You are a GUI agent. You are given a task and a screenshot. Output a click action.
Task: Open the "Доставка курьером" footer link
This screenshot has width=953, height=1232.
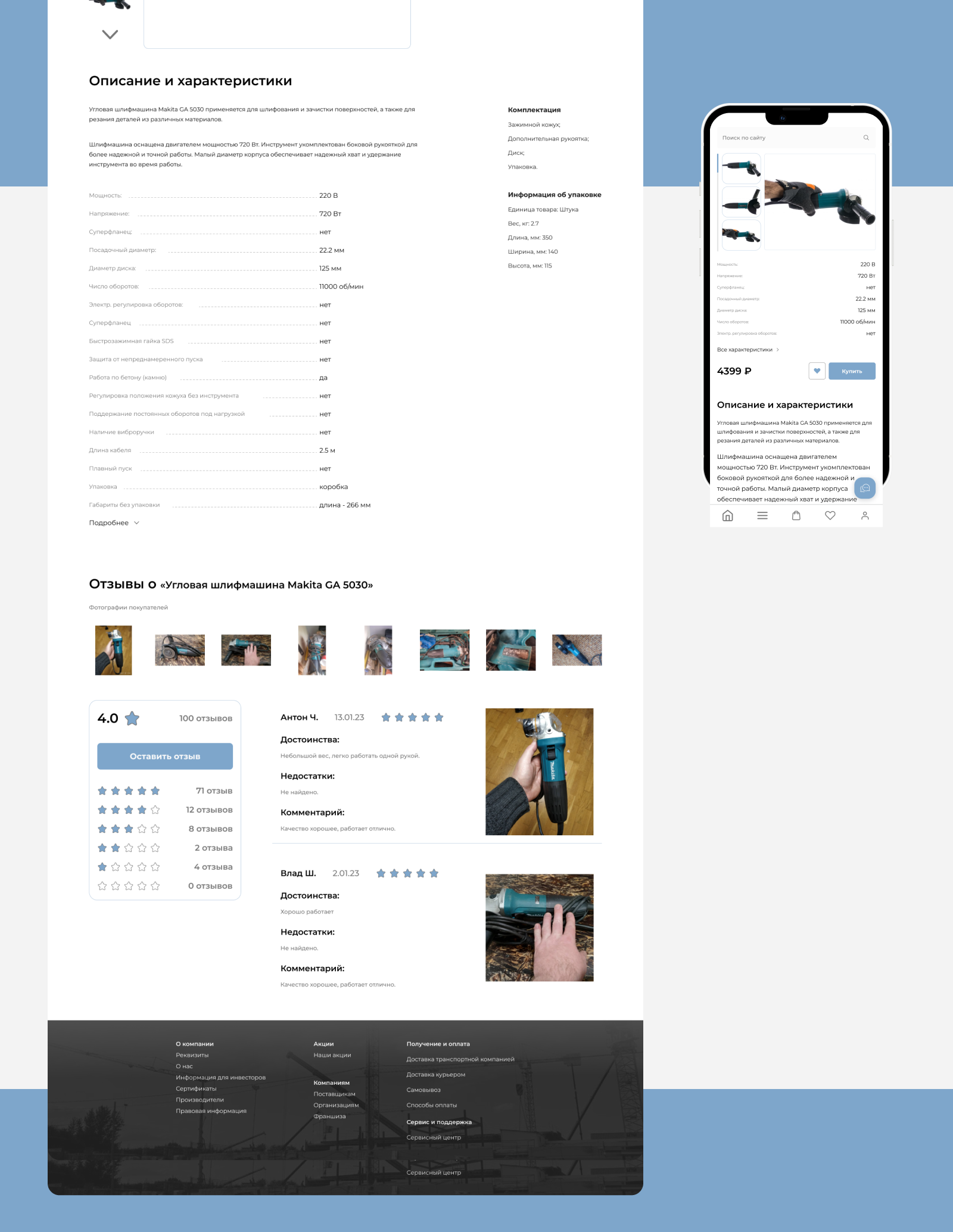coord(436,1075)
